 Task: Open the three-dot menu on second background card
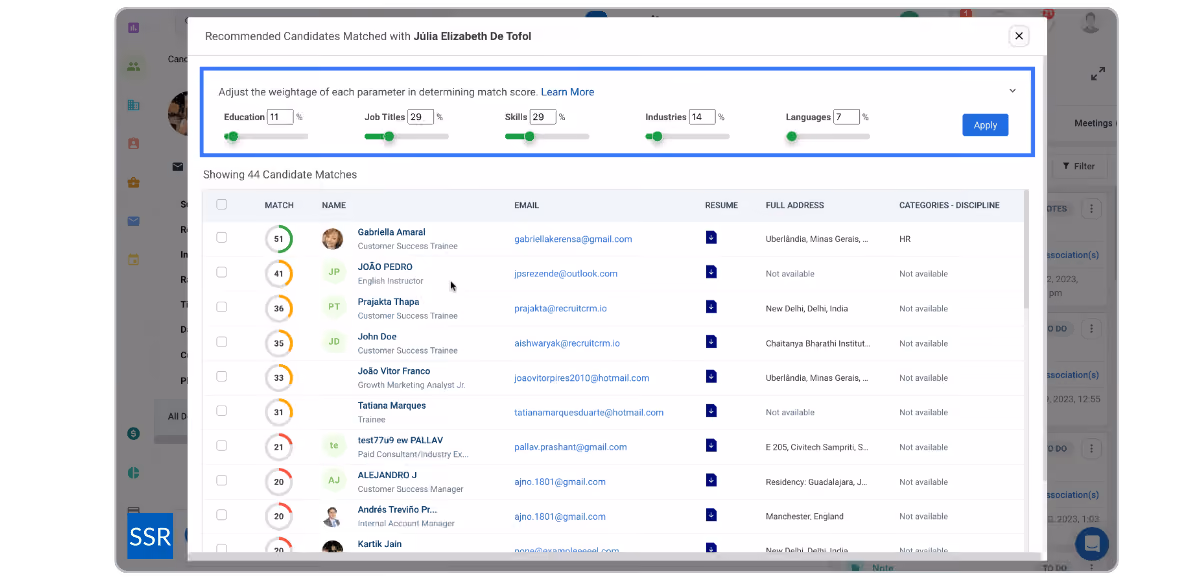coord(1092,327)
